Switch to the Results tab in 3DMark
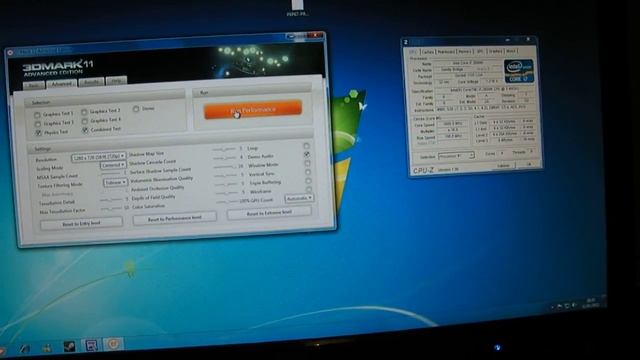 coord(91,82)
